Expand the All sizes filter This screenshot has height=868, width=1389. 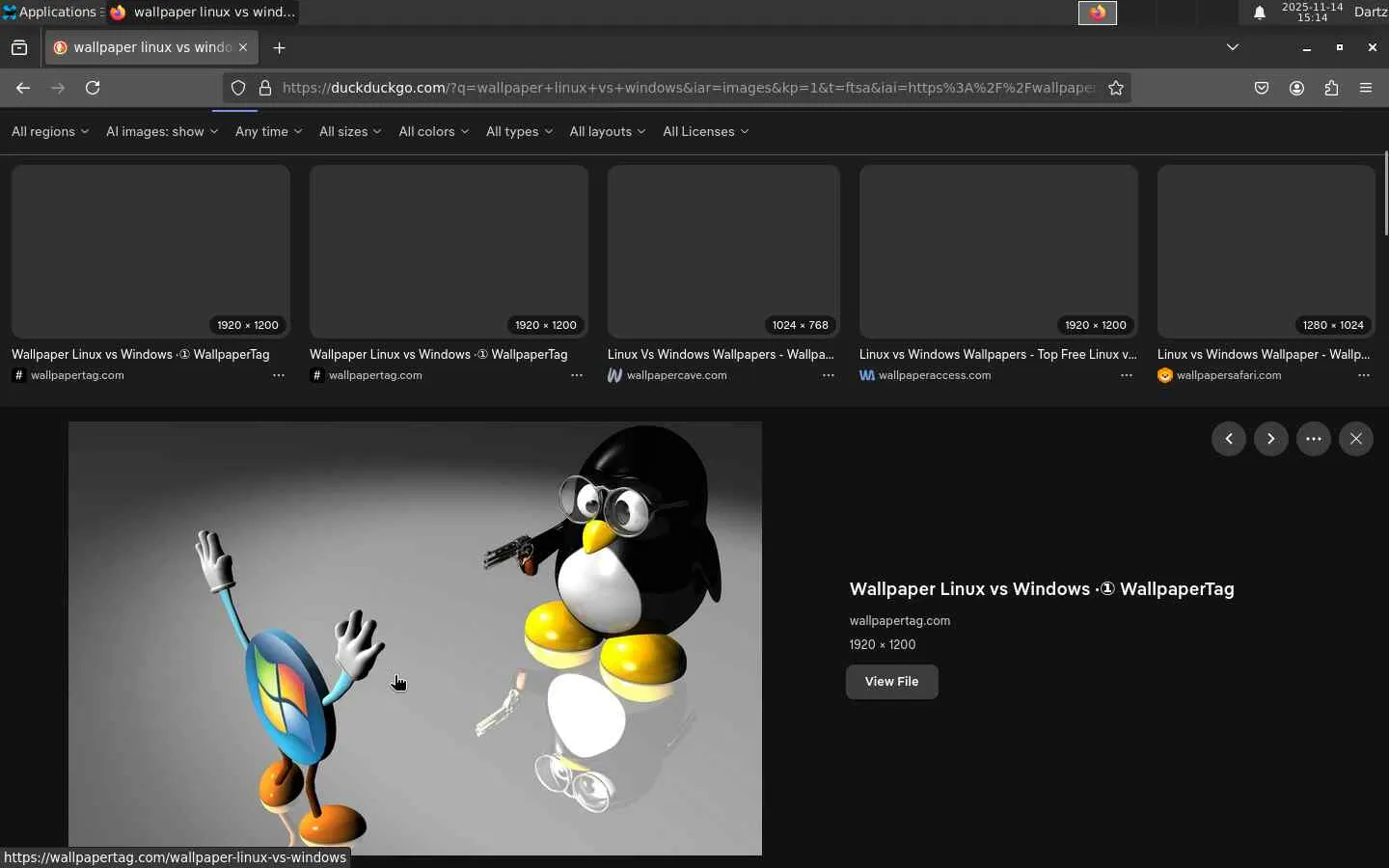350,131
